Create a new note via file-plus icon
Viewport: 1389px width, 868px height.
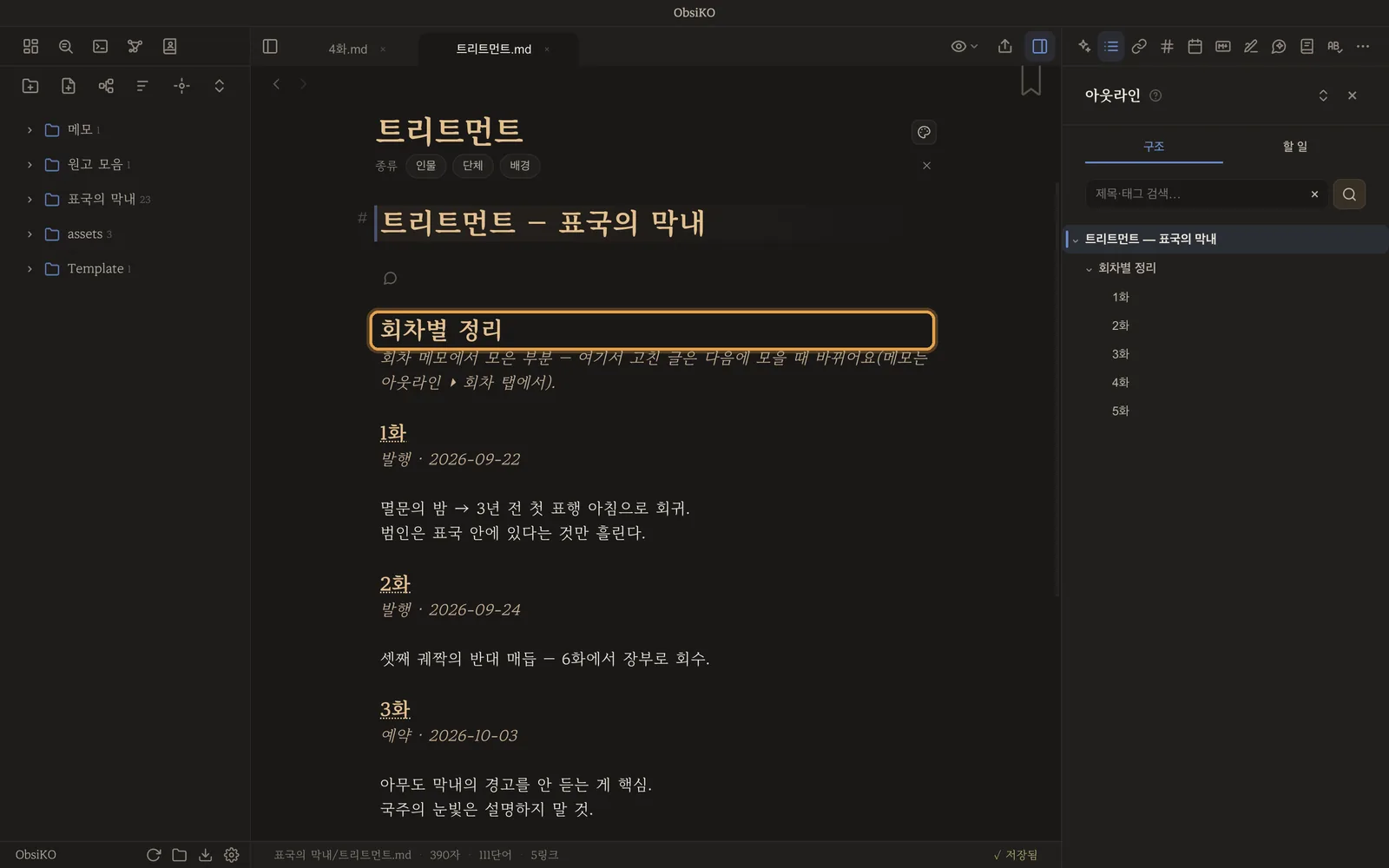[69, 85]
